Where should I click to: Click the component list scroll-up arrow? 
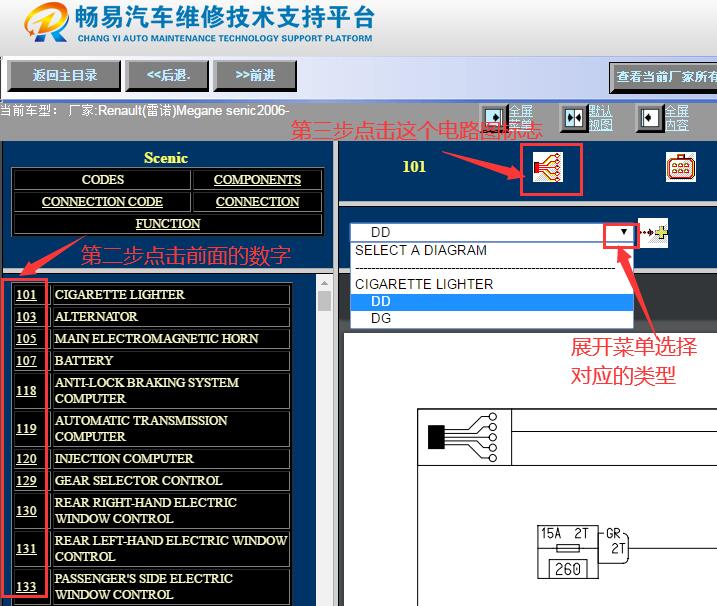coord(324,284)
